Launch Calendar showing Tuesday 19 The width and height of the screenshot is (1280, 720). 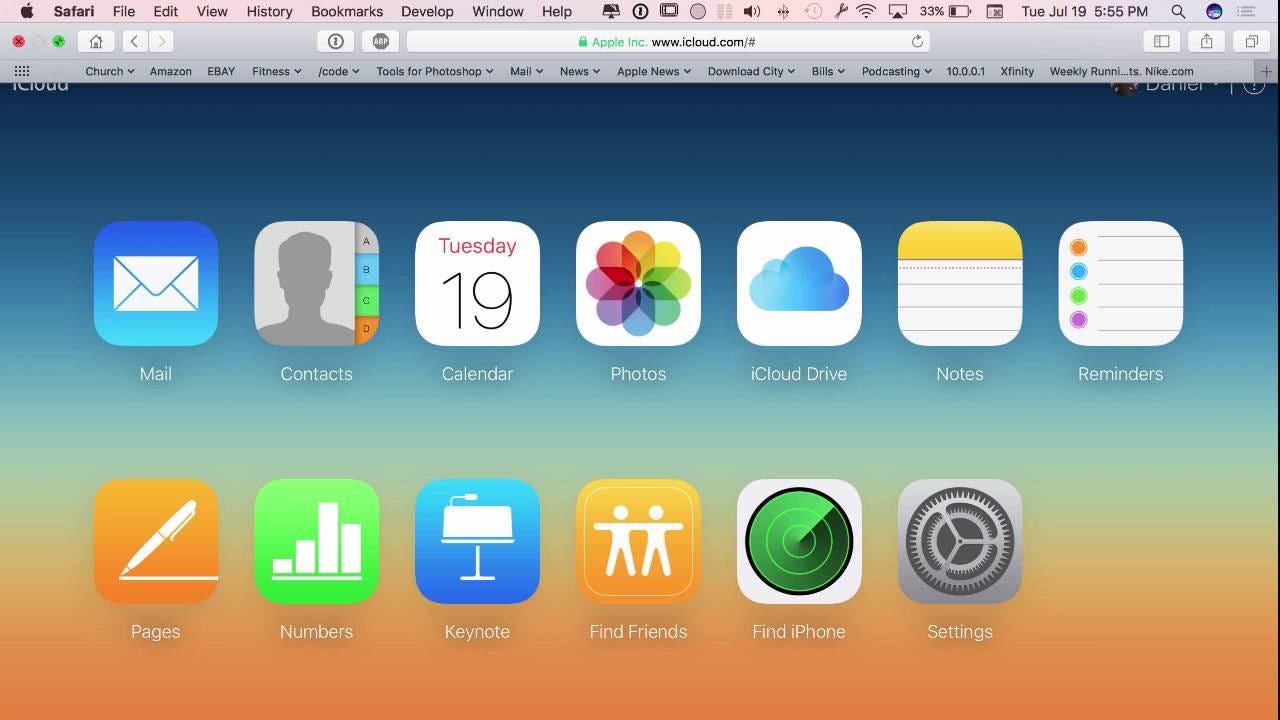pos(477,283)
